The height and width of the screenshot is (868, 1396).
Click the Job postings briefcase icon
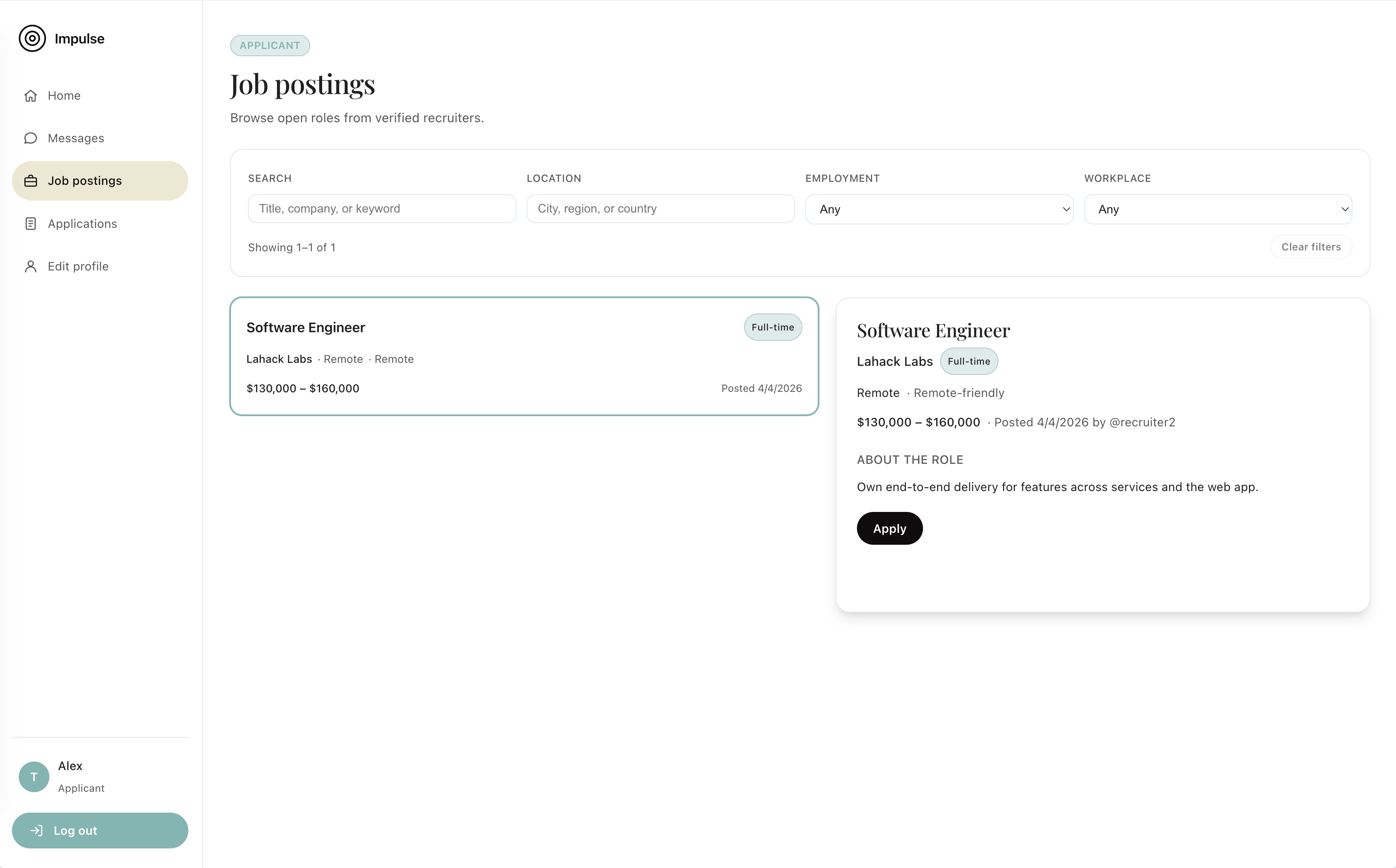click(x=31, y=181)
